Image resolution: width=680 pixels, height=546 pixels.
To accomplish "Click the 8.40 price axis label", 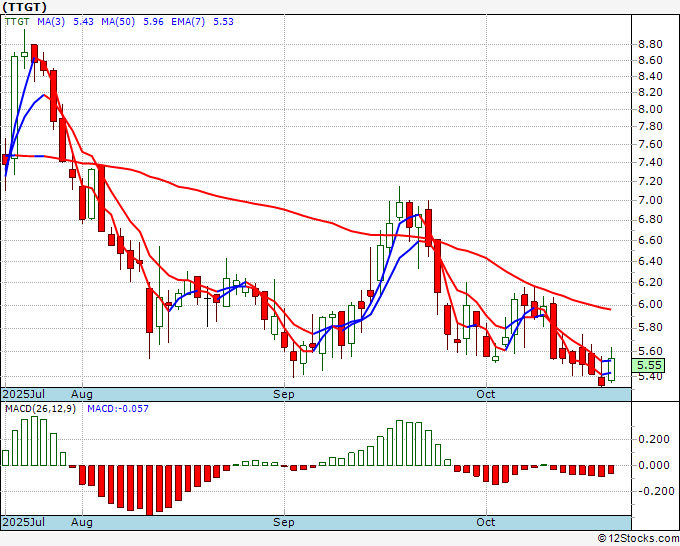I will [x=650, y=76].
